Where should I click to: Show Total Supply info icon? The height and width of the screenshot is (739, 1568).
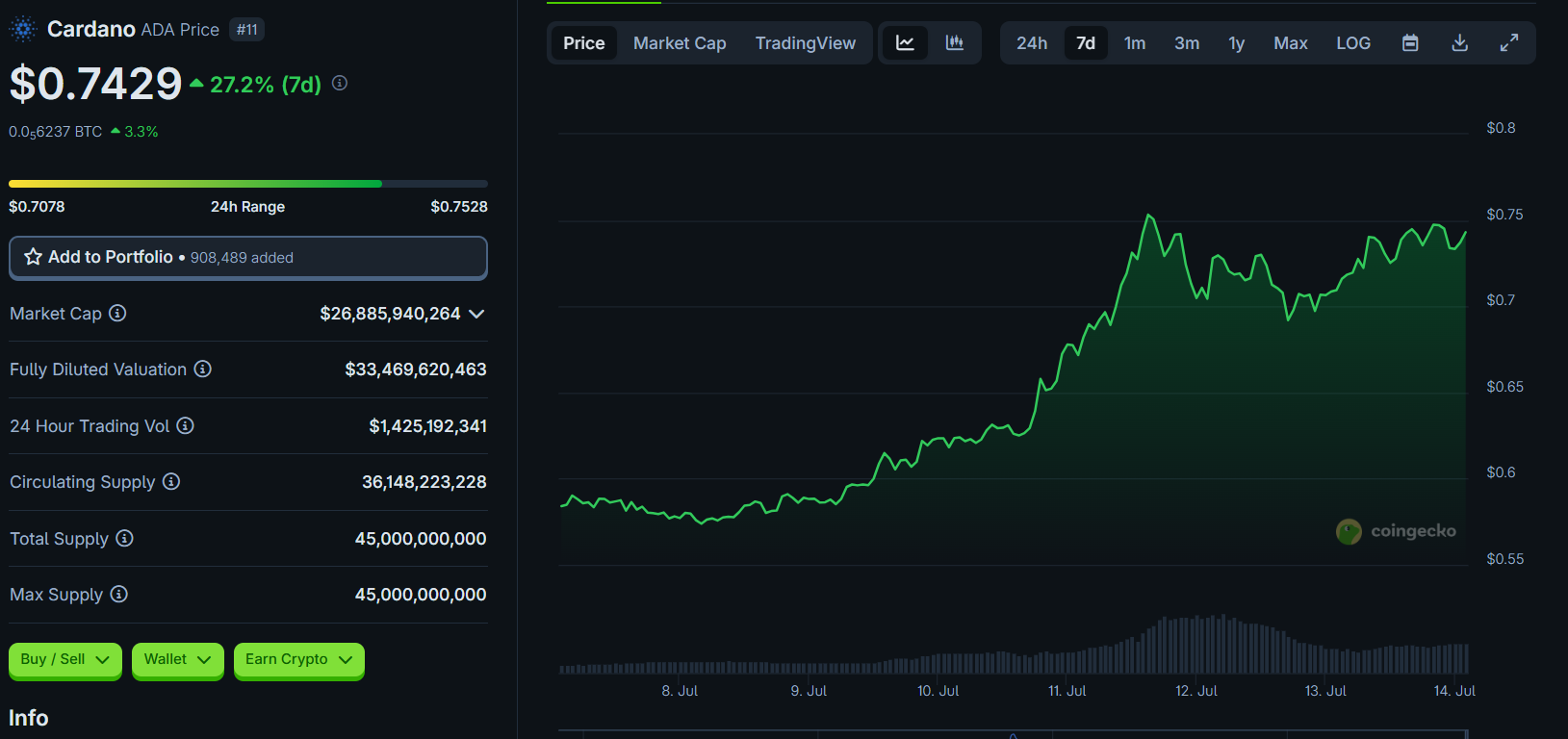[124, 538]
